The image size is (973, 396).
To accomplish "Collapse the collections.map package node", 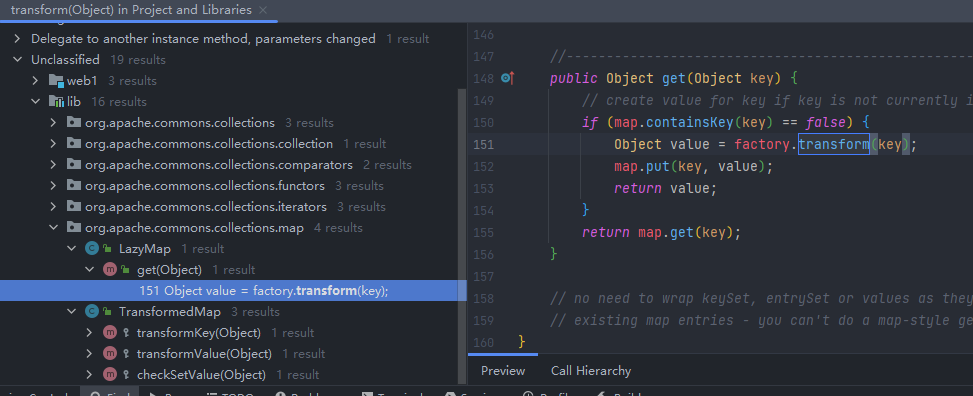I will [x=53, y=228].
